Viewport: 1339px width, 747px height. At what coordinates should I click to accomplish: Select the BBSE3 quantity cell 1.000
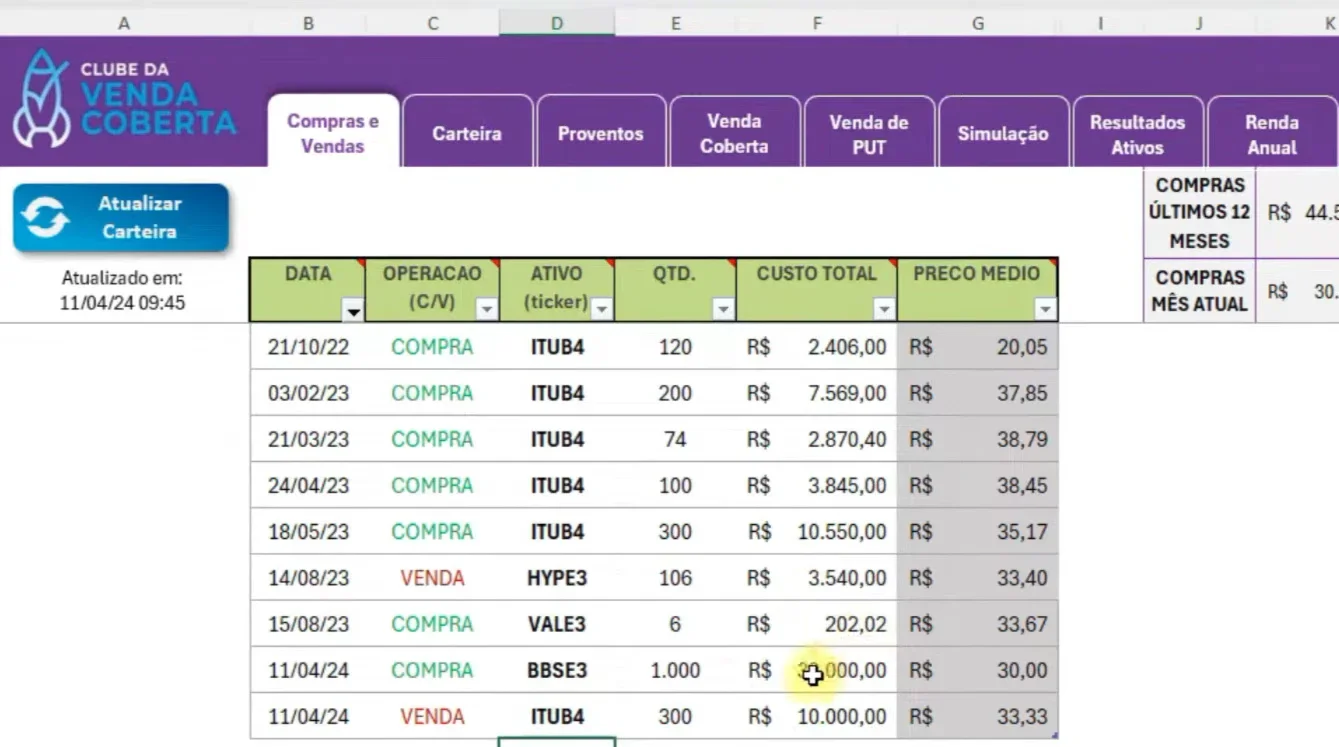[x=675, y=670]
